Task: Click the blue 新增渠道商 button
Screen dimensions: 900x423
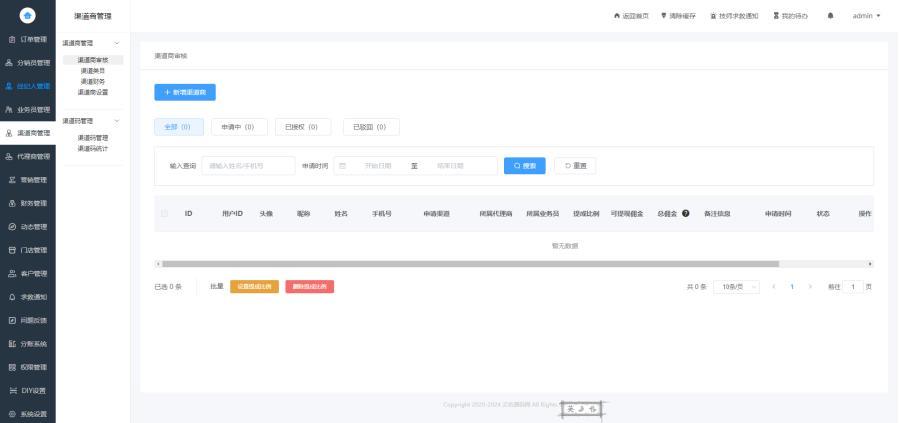Action: tap(185, 92)
